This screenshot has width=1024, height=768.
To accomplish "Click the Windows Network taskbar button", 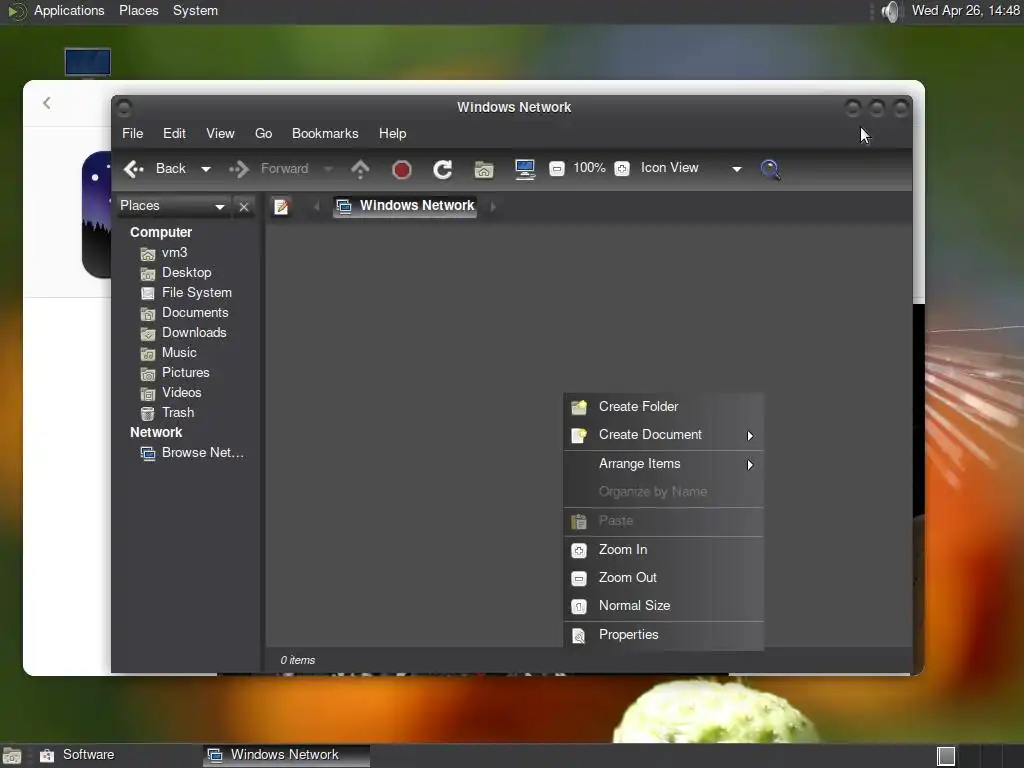I will [286, 755].
